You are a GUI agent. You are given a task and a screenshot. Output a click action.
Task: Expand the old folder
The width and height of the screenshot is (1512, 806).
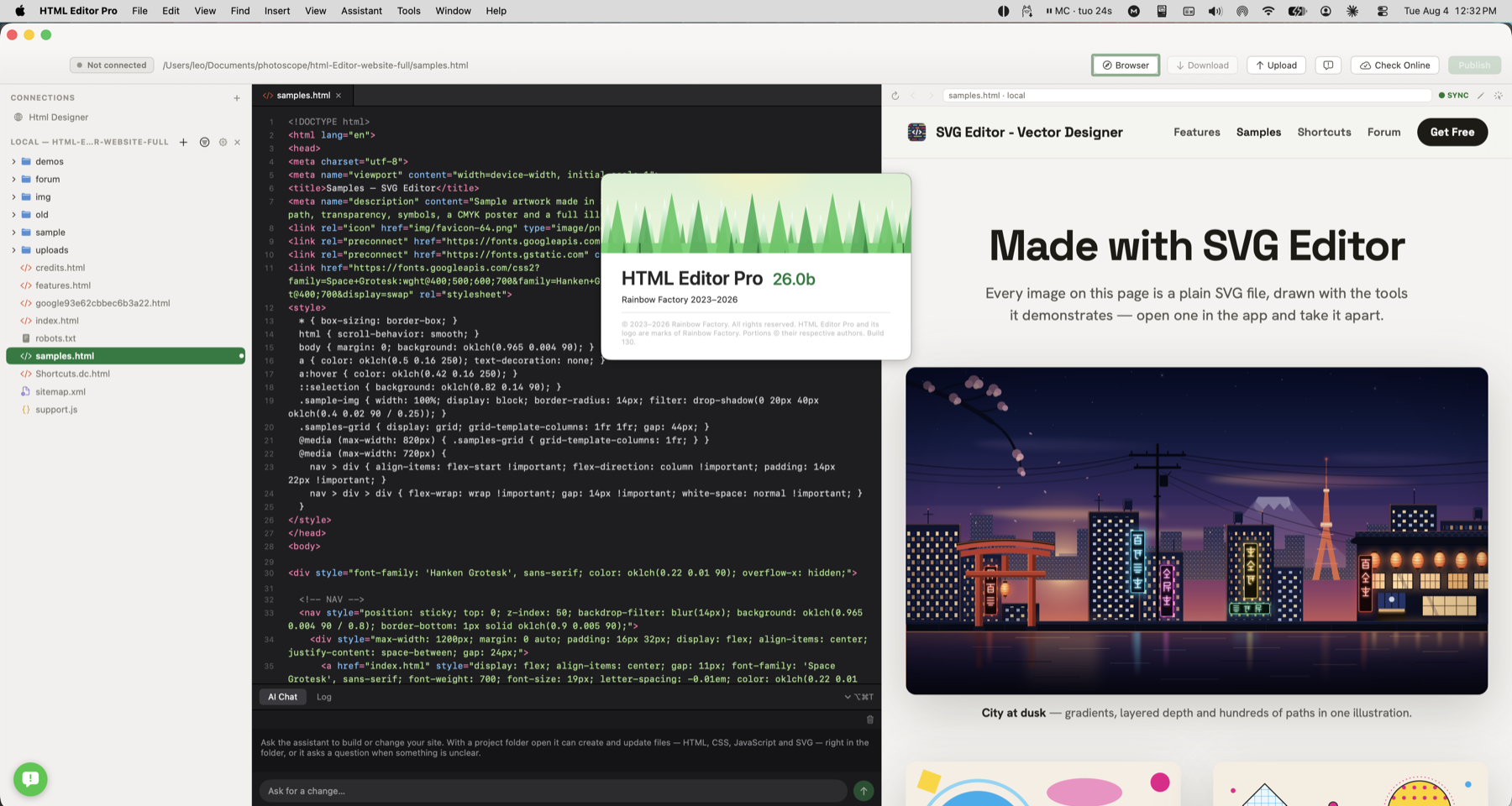[13, 215]
